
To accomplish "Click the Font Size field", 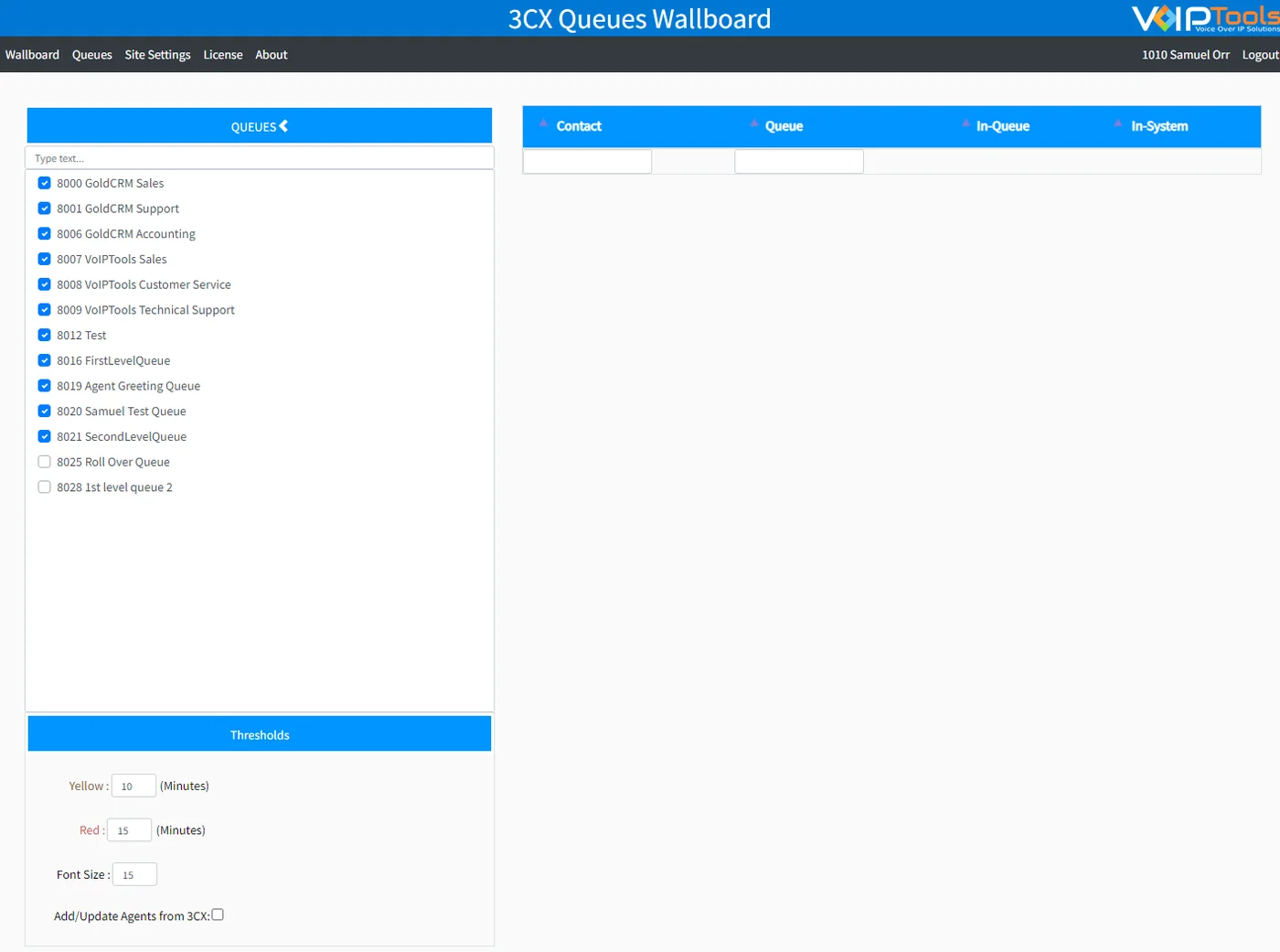I will [134, 874].
